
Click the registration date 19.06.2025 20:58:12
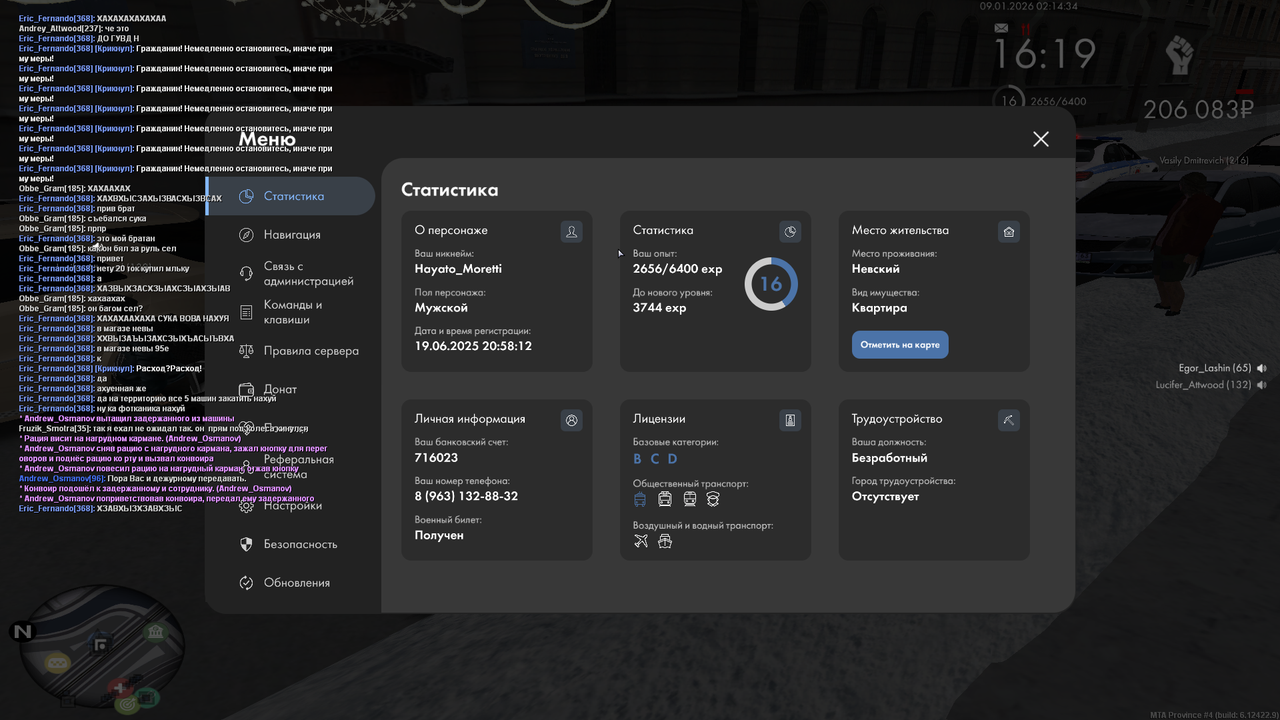(473, 346)
